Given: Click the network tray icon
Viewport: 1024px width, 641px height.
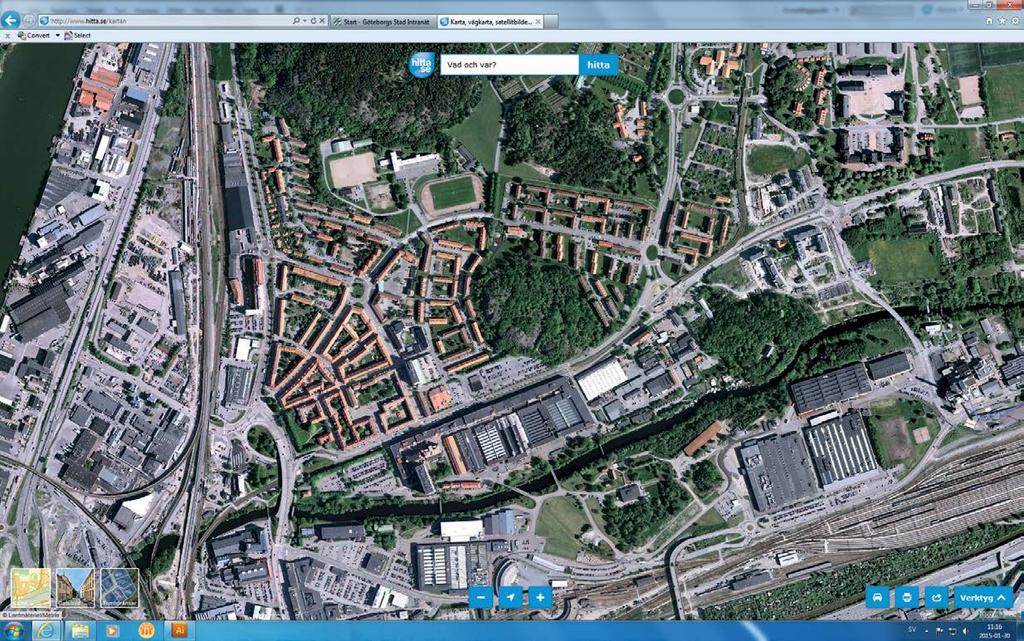Looking at the screenshot, I should (953, 631).
